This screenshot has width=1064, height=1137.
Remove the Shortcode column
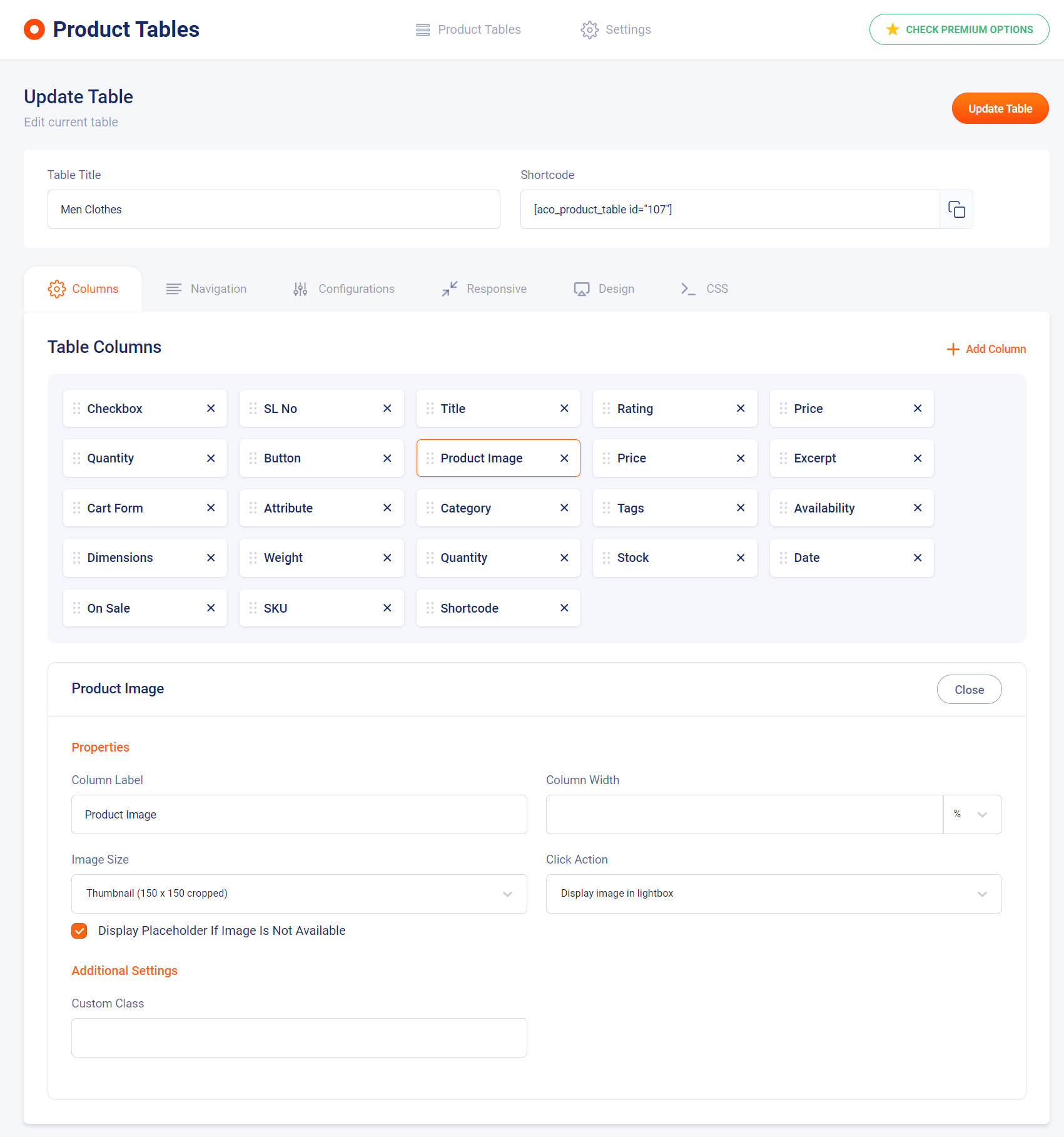coord(564,608)
